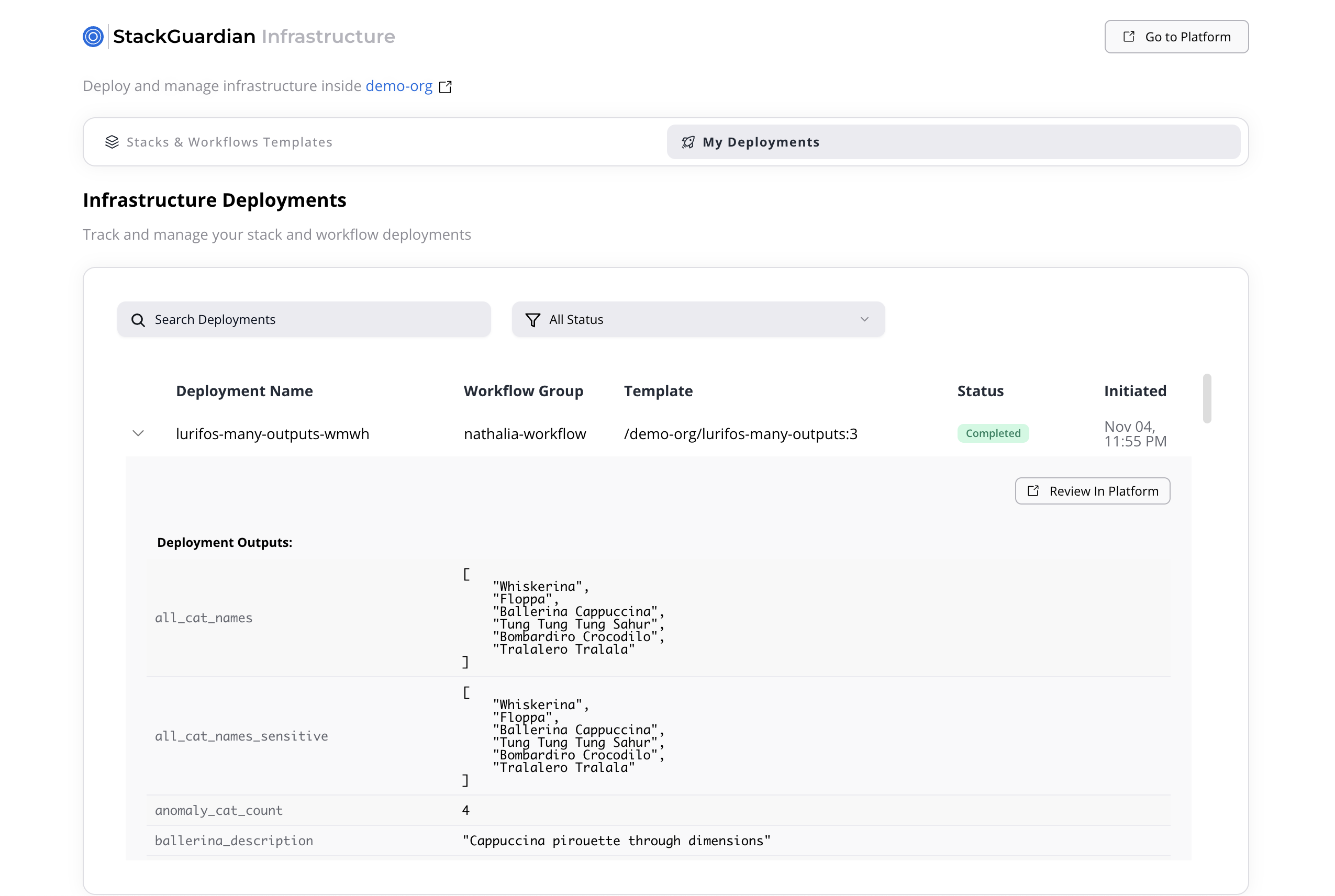Image resolution: width=1335 pixels, height=896 pixels.
Task: Click the StackGuardian logo icon
Action: coord(93,37)
